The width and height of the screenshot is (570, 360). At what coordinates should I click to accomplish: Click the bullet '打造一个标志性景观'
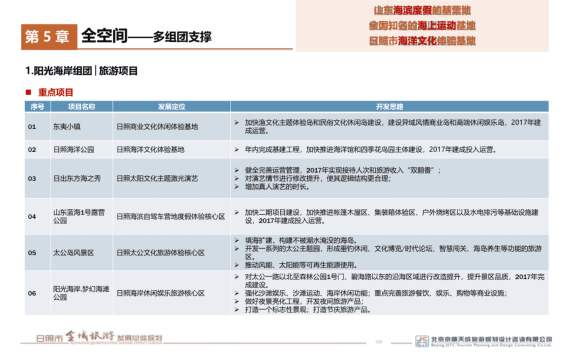pyautogui.click(x=277, y=310)
